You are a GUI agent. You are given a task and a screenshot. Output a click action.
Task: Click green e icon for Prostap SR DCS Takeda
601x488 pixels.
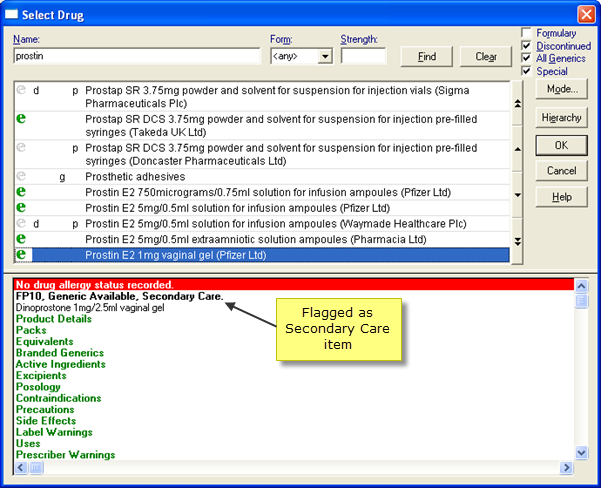tap(21, 120)
